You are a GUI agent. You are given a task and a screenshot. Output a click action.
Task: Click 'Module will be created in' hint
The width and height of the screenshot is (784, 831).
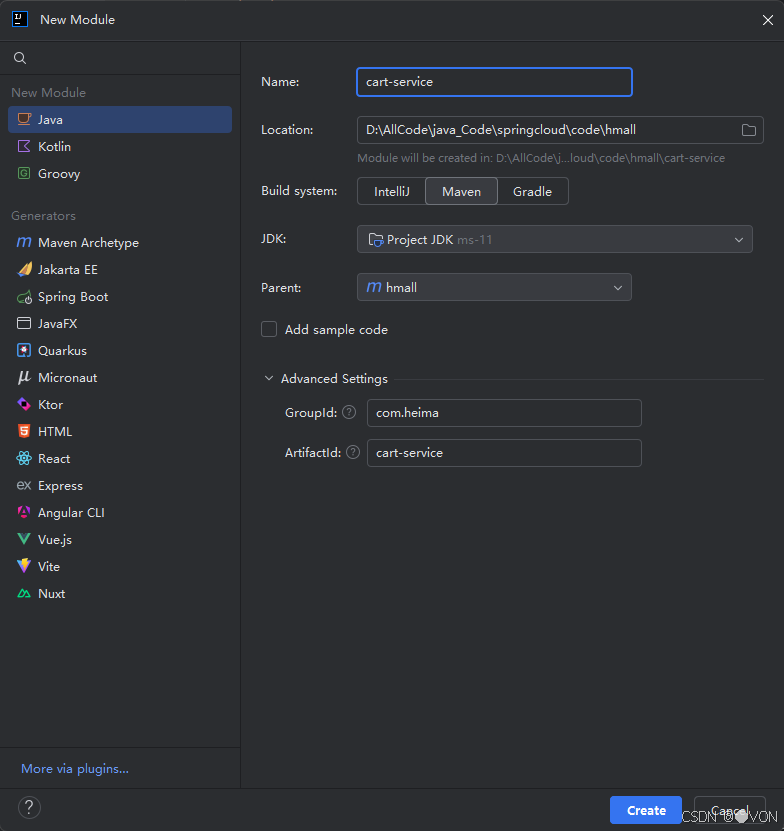tap(541, 158)
